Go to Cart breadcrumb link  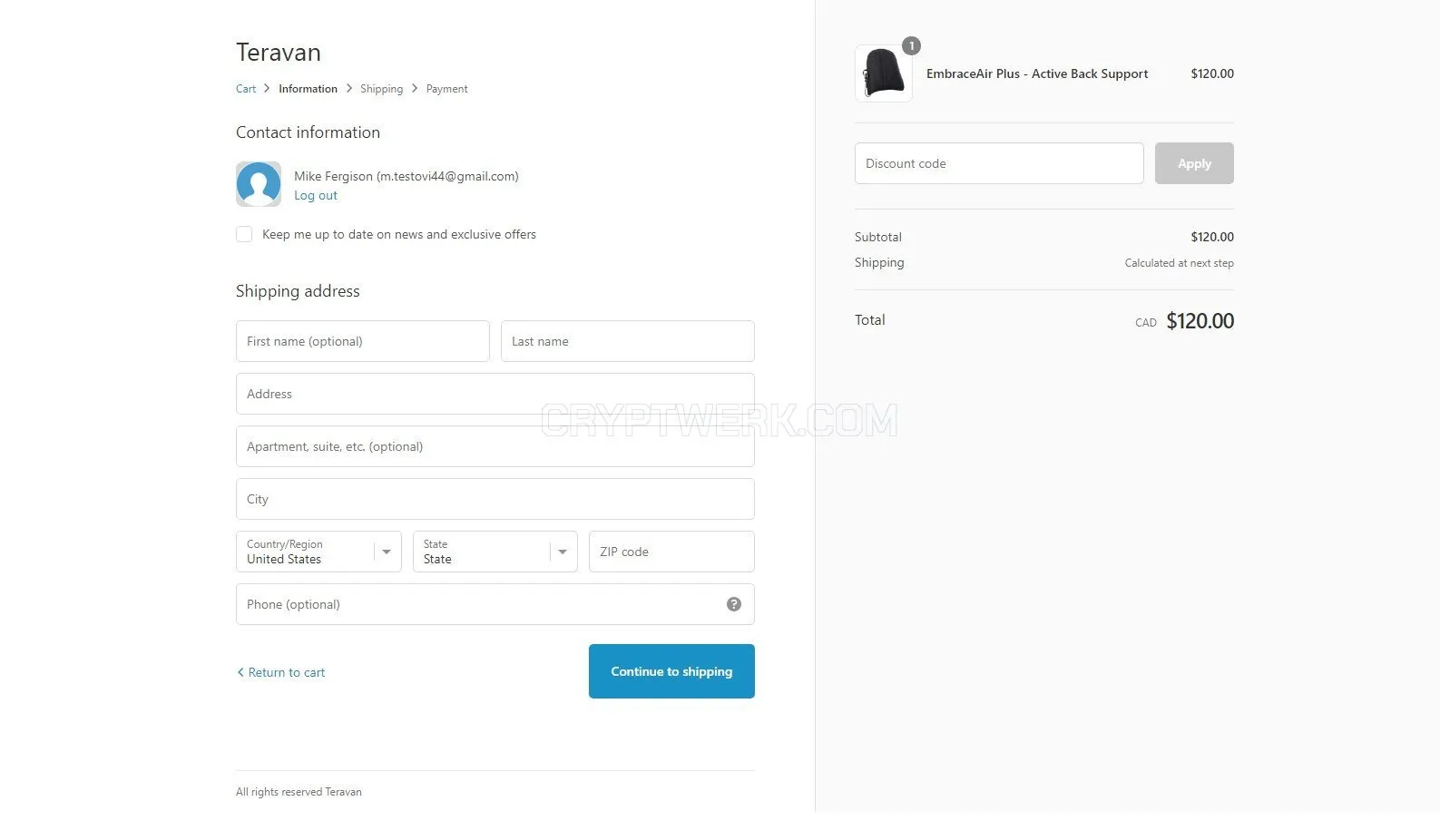[246, 89]
